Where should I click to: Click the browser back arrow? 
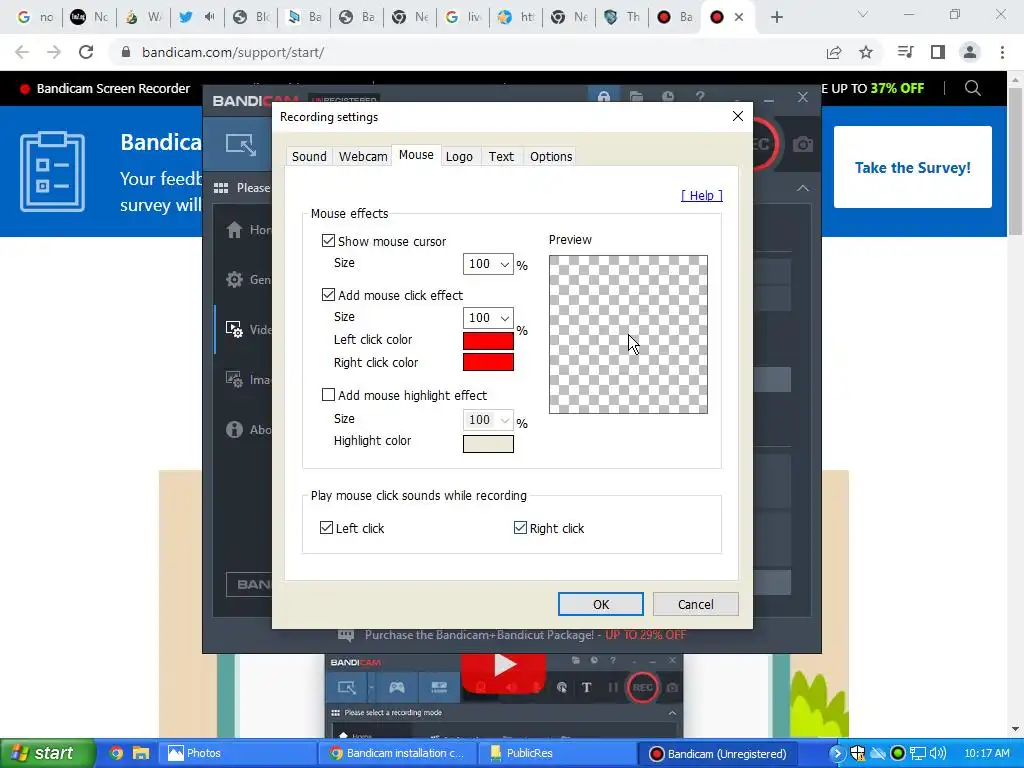pos(22,52)
